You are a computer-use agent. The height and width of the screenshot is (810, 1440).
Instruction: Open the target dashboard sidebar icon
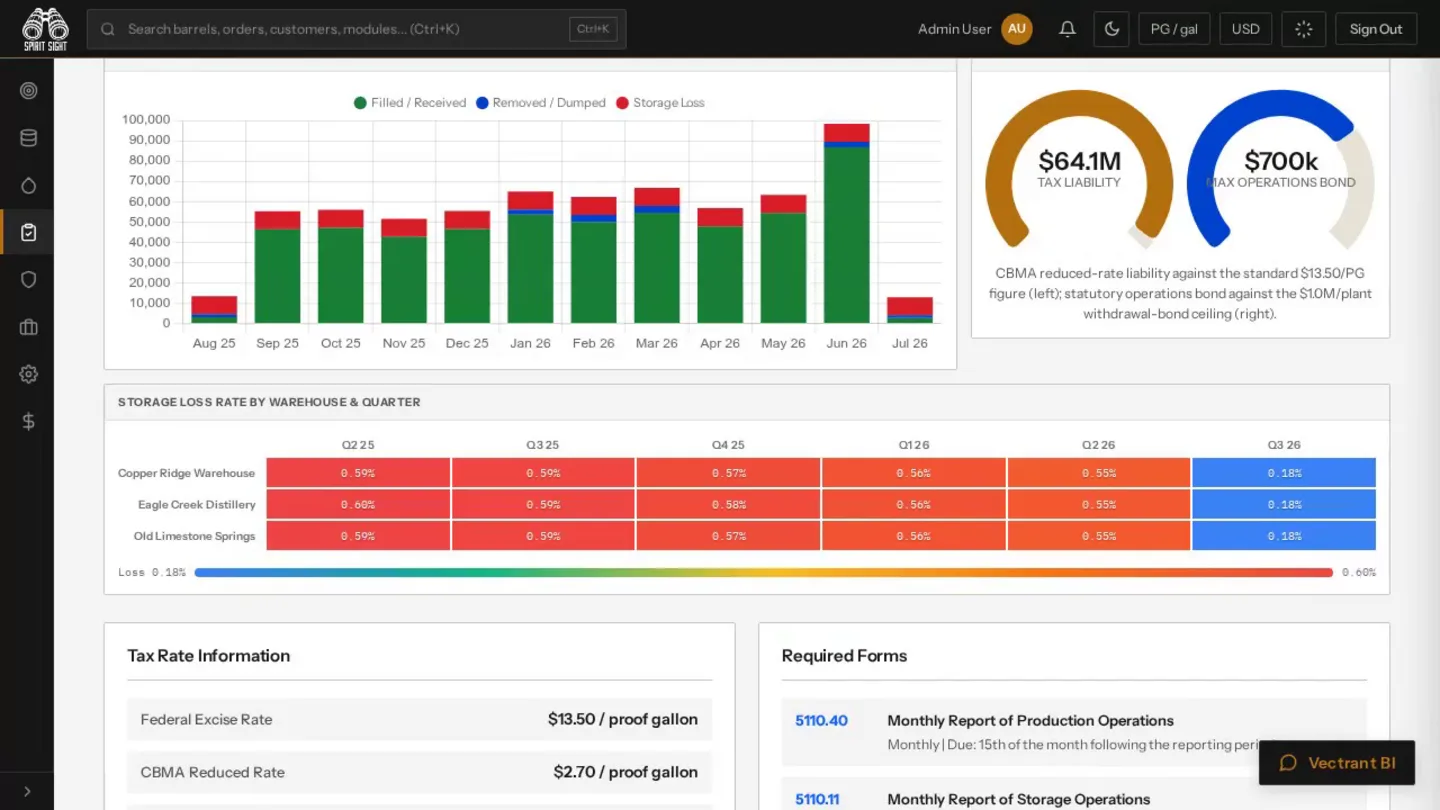pyautogui.click(x=28, y=91)
